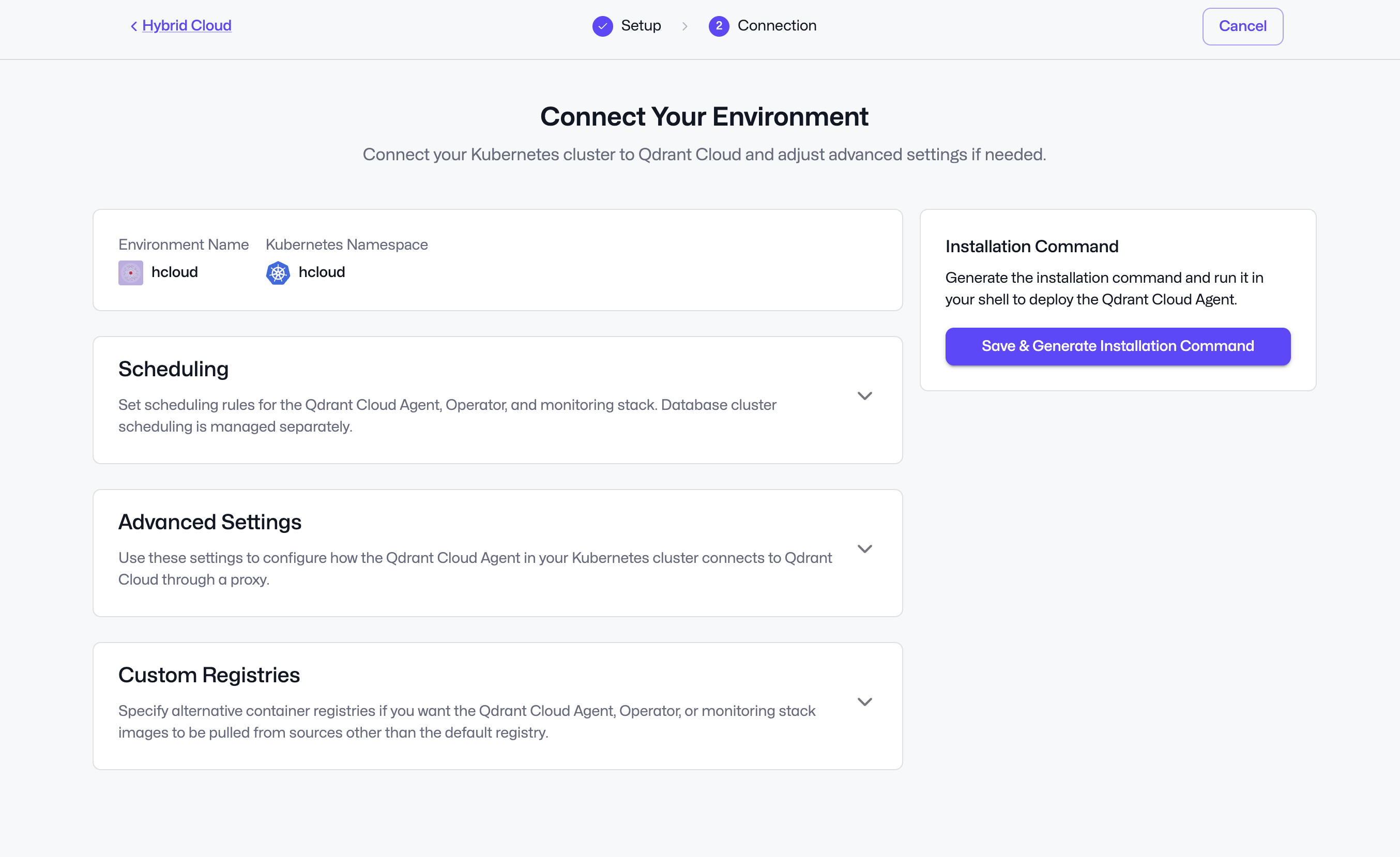Click the Custom Registries description text
Viewport: 1400px width, 857px height.
point(466,722)
